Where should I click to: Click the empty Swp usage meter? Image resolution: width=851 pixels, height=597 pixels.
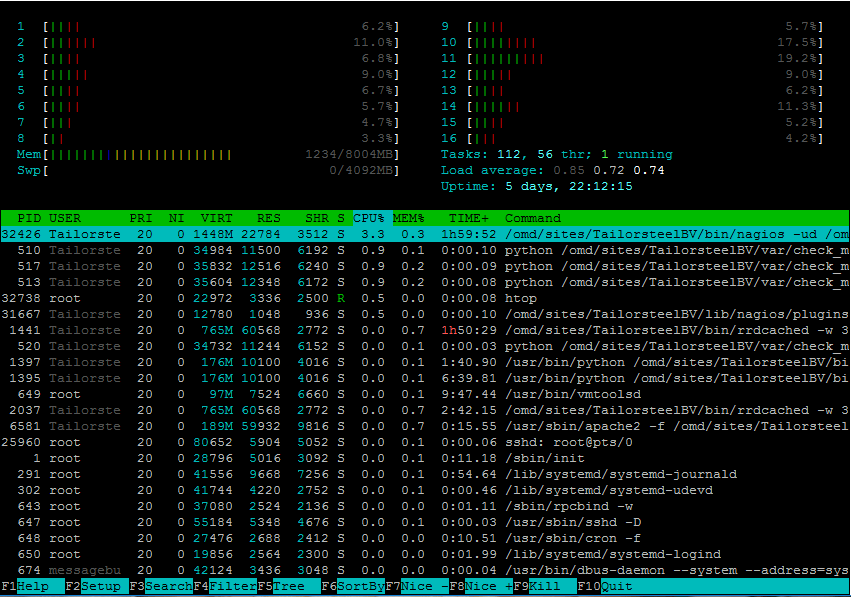[208, 170]
